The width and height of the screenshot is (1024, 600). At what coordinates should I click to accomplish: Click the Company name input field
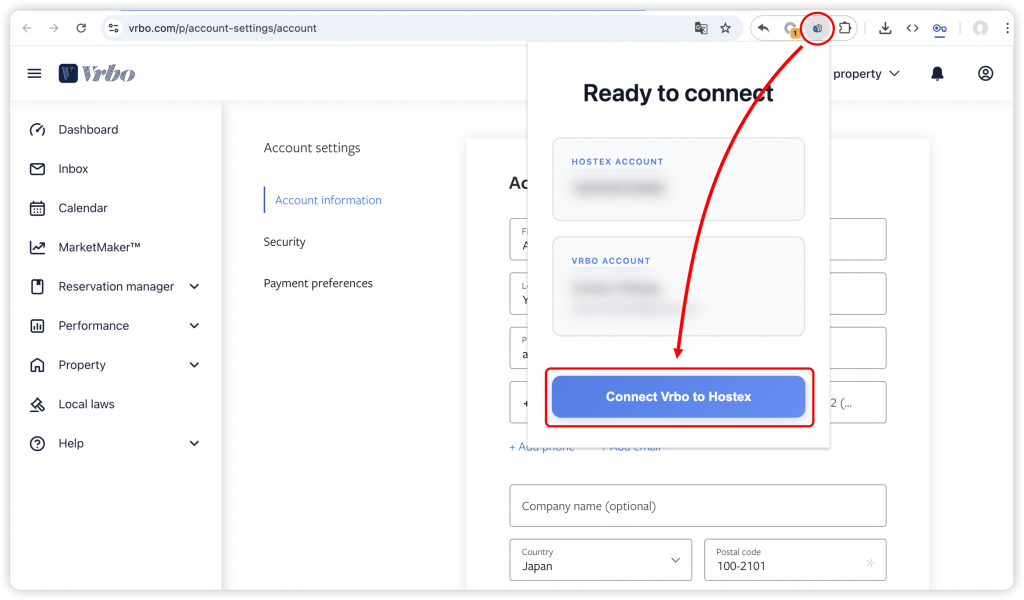click(x=697, y=506)
